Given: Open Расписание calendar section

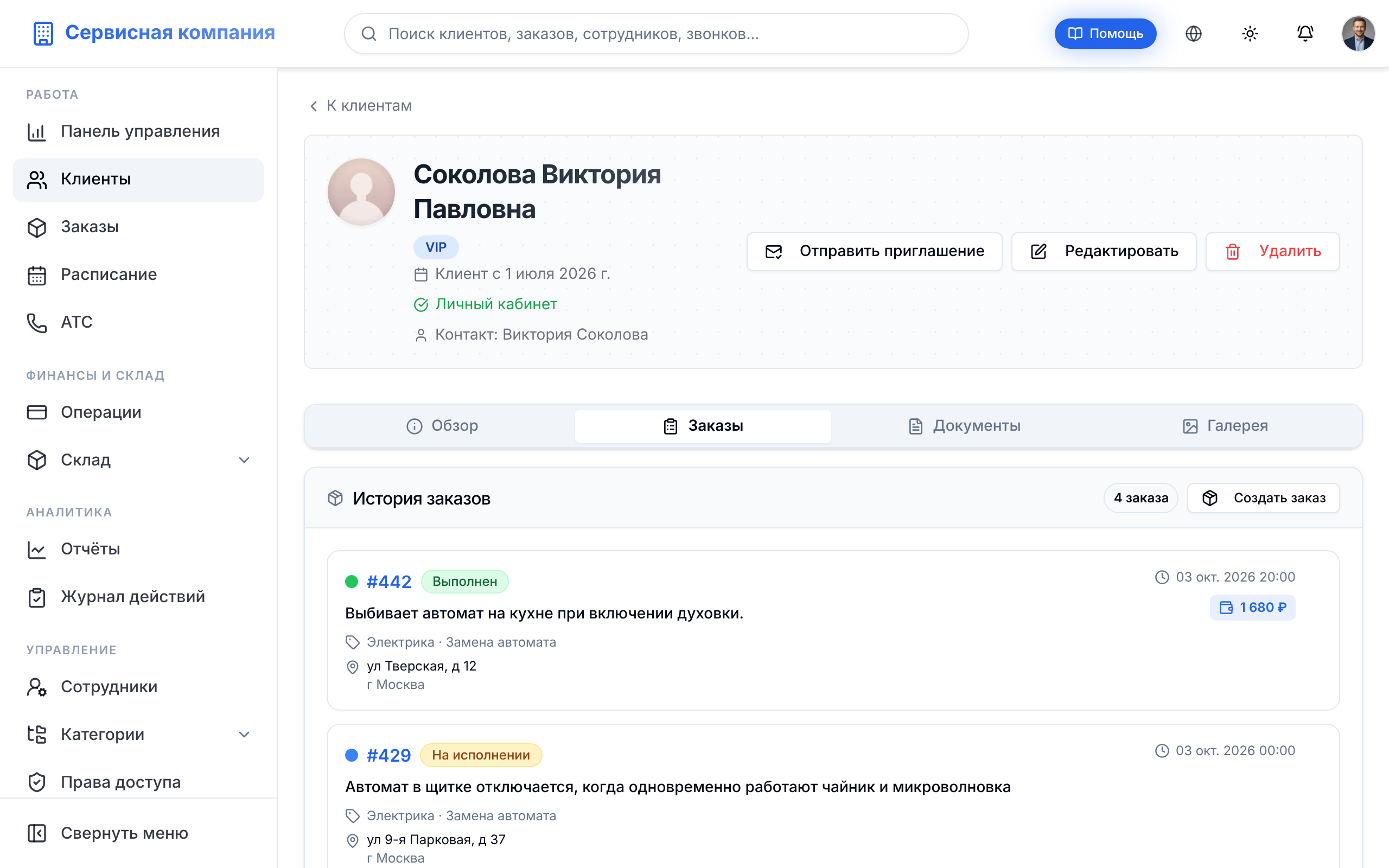Looking at the screenshot, I should (x=138, y=275).
